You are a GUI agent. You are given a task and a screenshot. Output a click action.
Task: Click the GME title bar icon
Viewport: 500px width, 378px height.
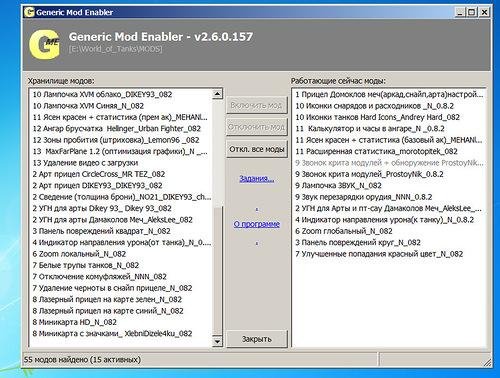tap(29, 12)
